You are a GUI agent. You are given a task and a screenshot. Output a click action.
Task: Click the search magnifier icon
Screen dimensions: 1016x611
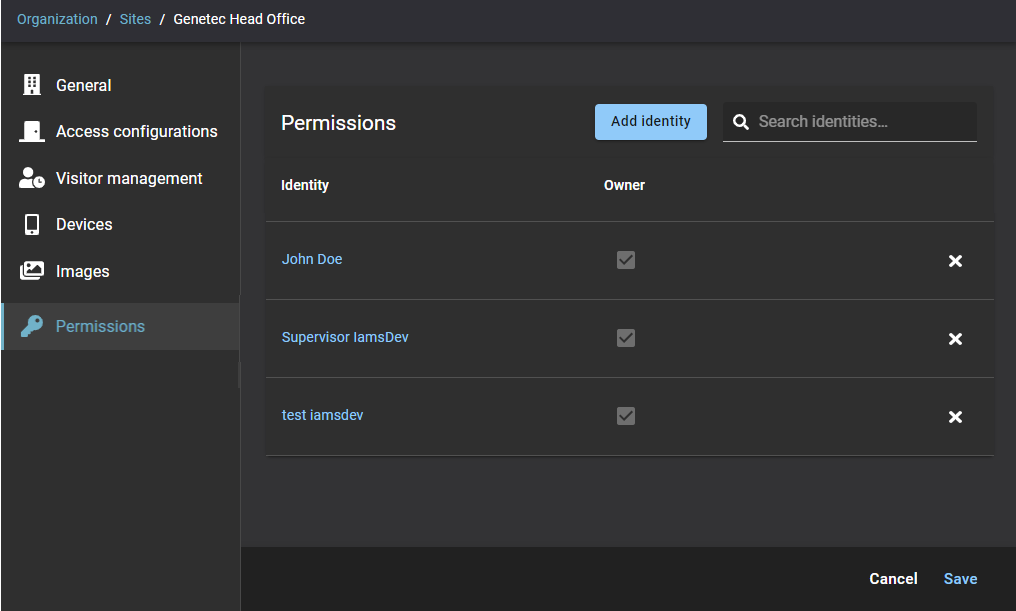pos(741,122)
